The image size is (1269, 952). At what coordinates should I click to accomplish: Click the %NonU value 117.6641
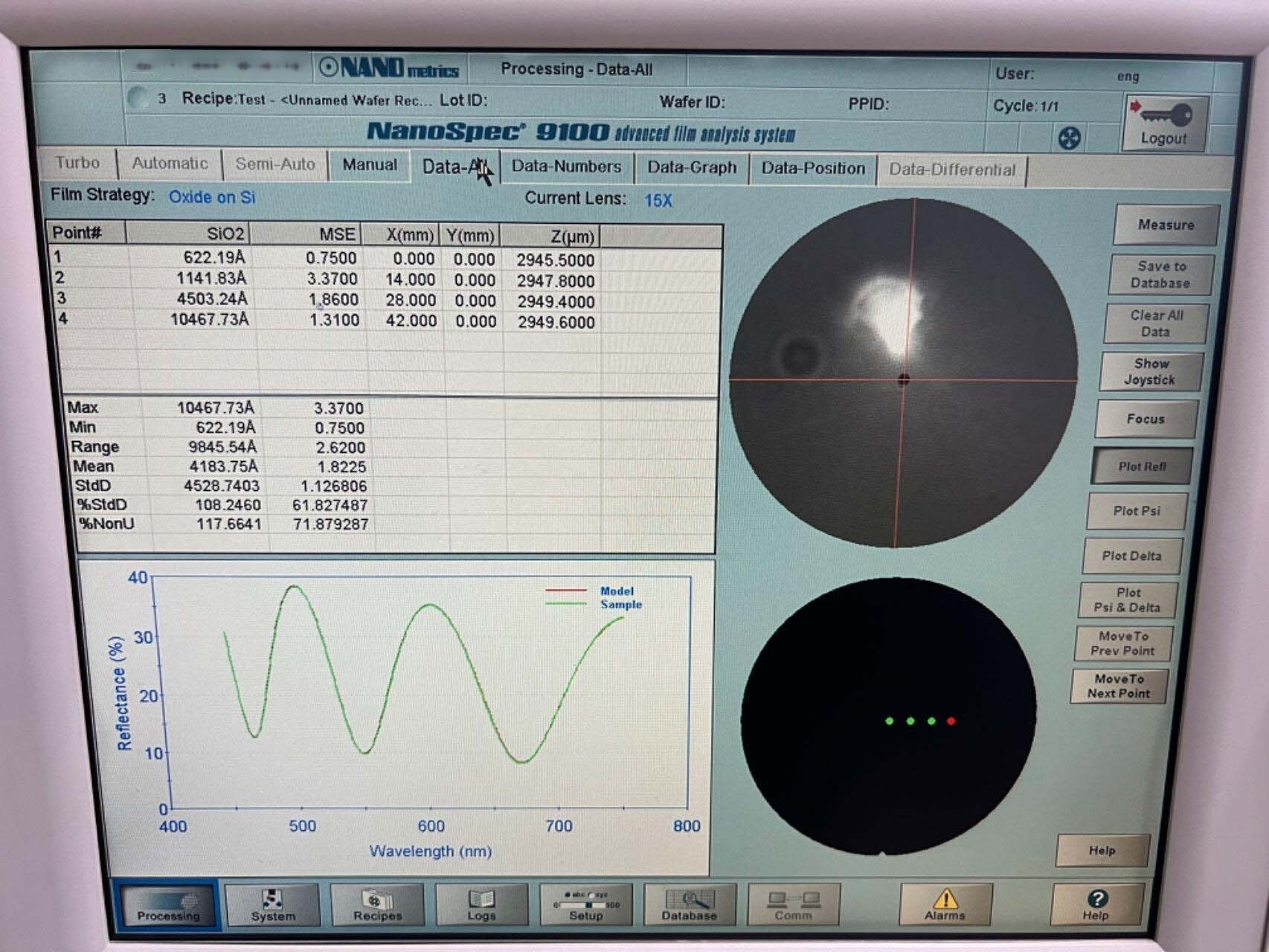(x=228, y=524)
